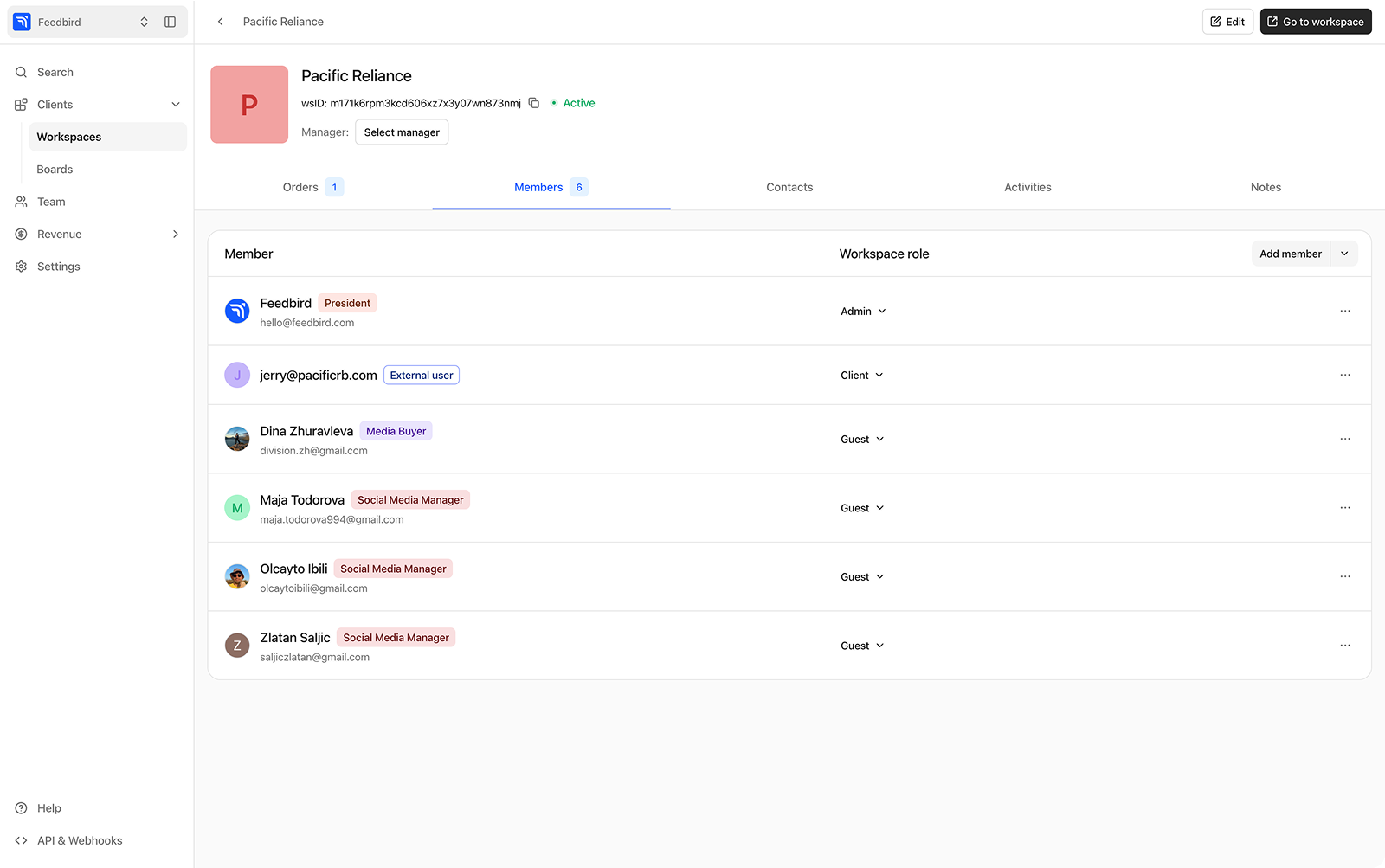1385x868 pixels.
Task: Switch to the Notes tab
Action: pos(1266,187)
